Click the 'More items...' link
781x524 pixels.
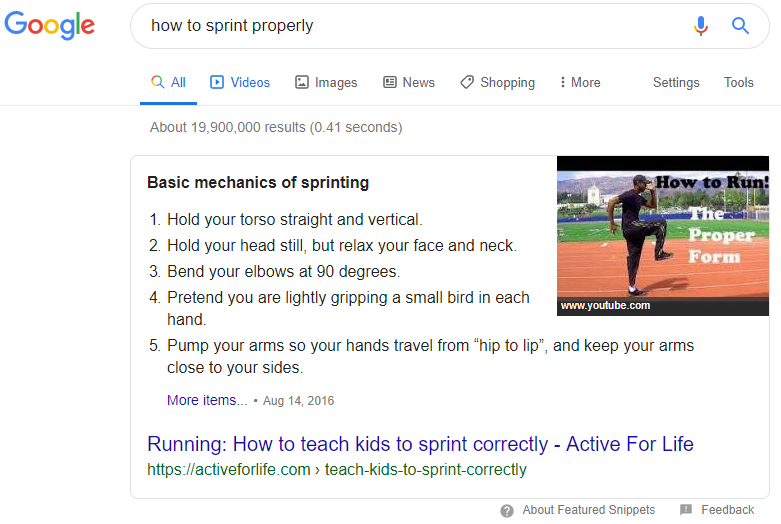[x=207, y=400]
